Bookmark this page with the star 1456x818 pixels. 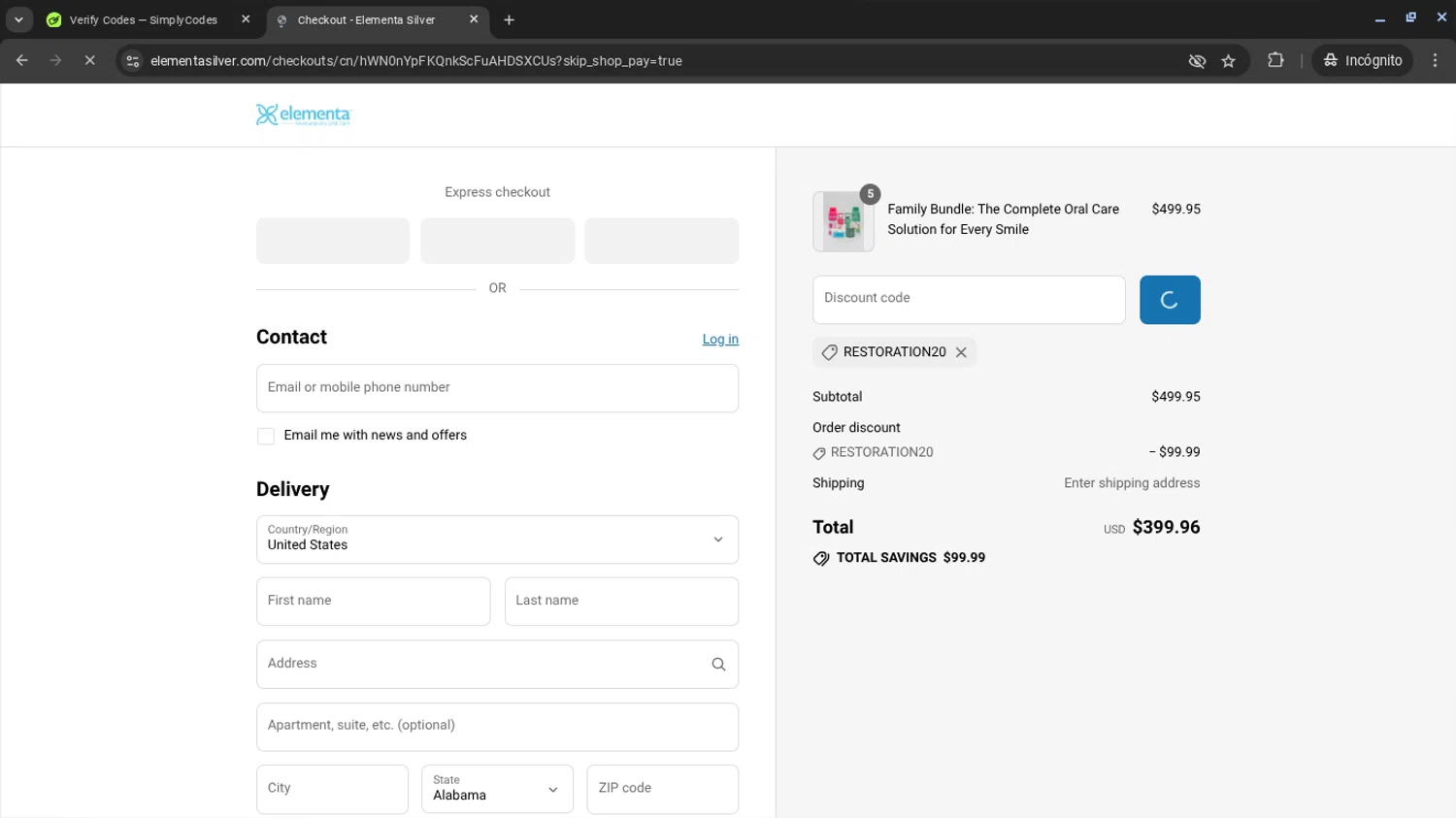coord(1229,61)
